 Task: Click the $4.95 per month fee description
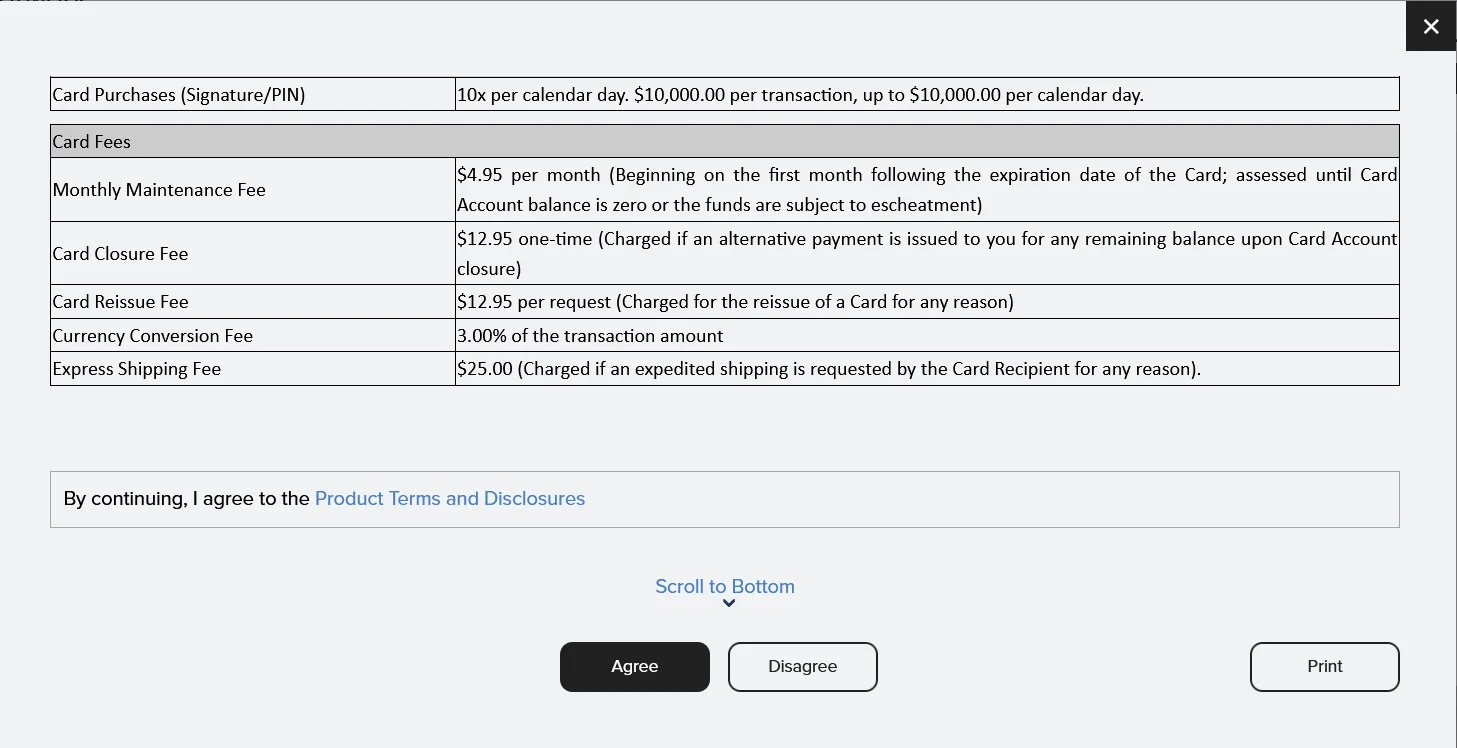coord(926,189)
